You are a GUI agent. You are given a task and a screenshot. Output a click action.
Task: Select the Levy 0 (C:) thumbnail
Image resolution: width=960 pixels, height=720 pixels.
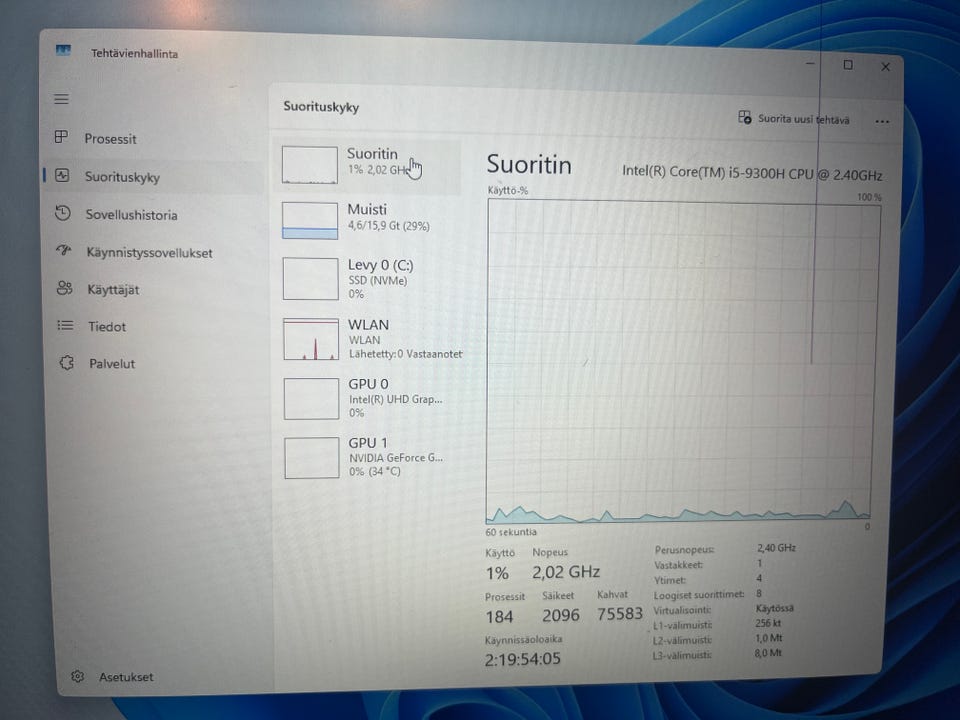[310, 279]
